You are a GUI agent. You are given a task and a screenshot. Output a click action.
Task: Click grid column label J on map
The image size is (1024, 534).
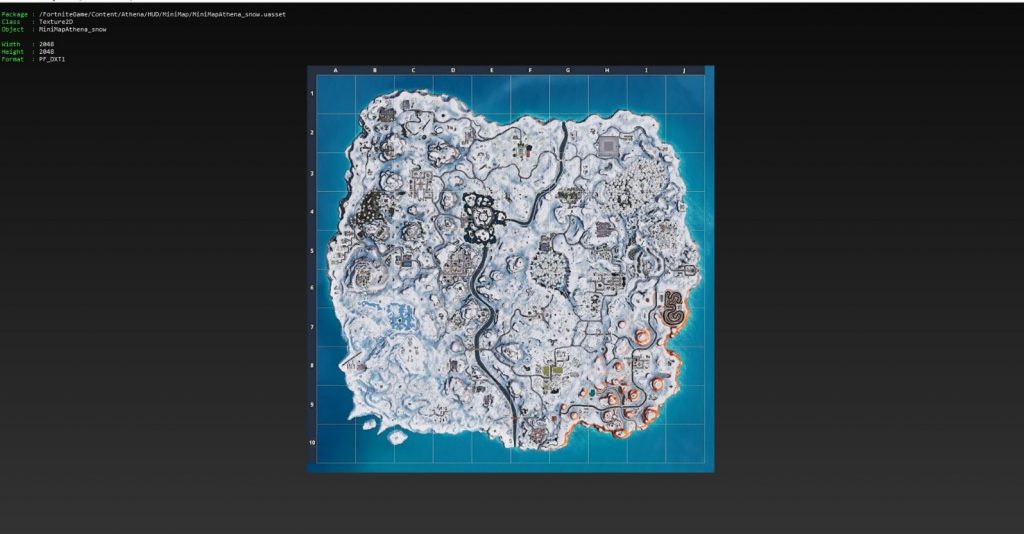pos(684,71)
